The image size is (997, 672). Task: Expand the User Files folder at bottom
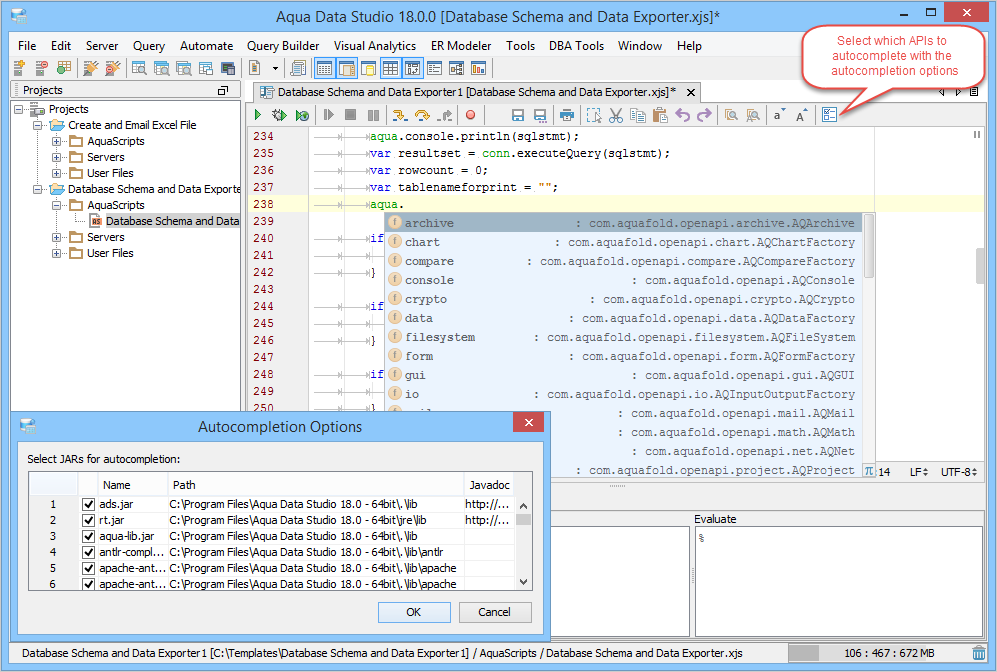[x=57, y=253]
